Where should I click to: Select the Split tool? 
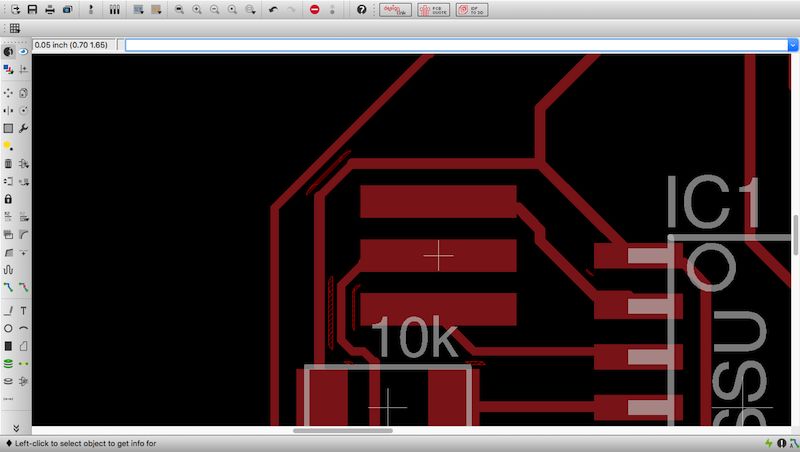[x=8, y=253]
